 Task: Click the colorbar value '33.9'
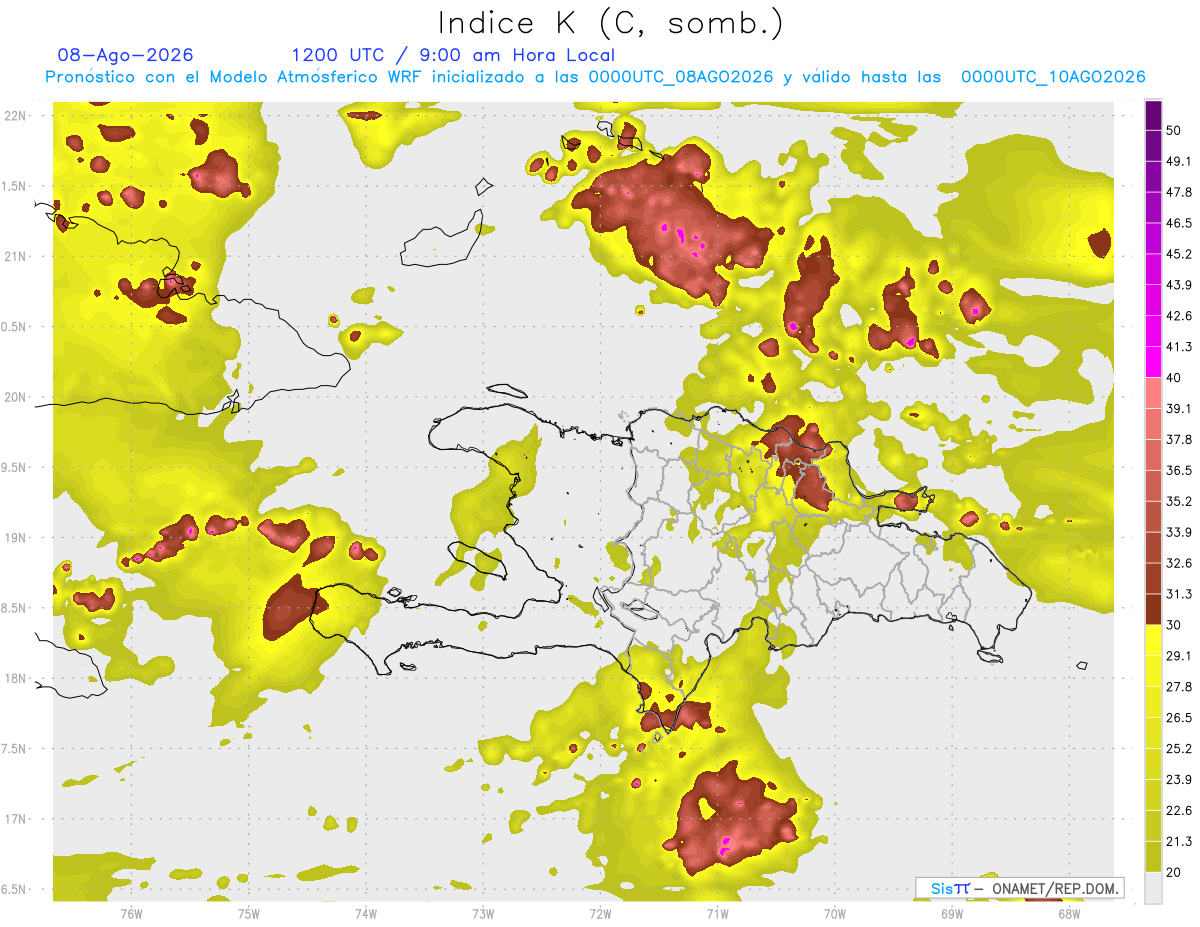click(1179, 532)
